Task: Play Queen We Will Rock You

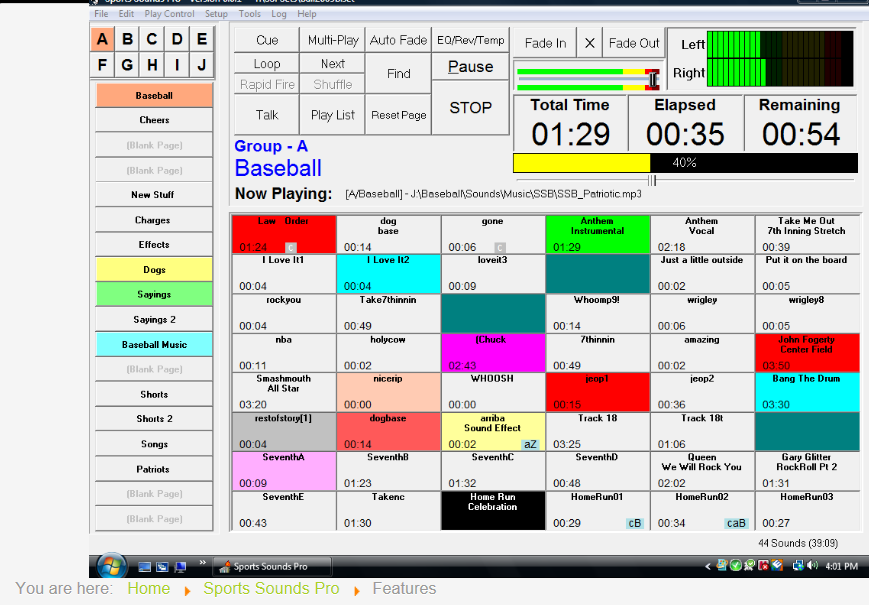Action: [x=702, y=470]
